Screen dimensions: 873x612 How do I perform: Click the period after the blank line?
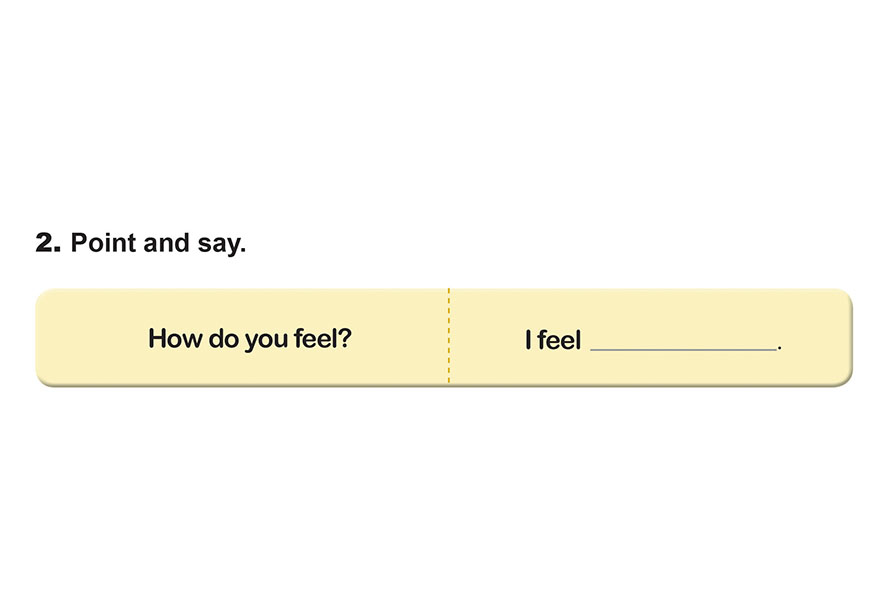click(x=780, y=347)
